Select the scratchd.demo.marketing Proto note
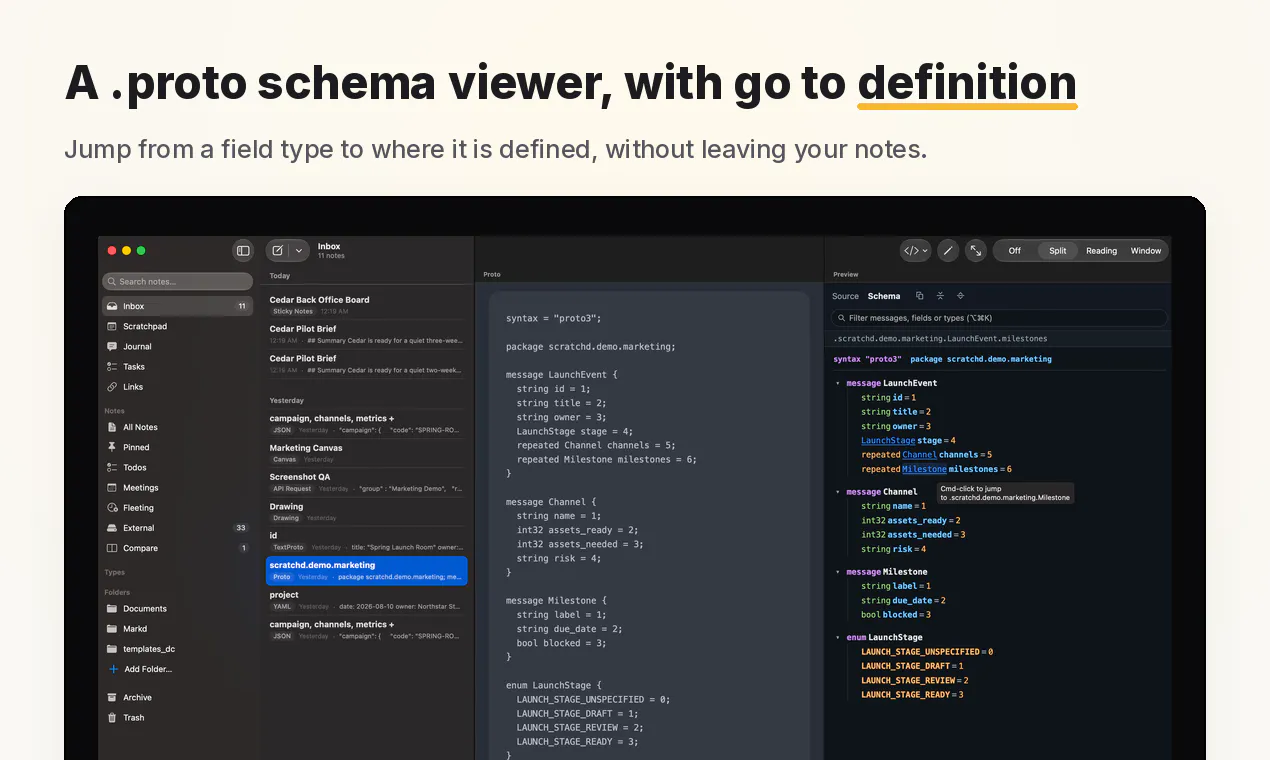This screenshot has width=1270, height=760. [366, 571]
